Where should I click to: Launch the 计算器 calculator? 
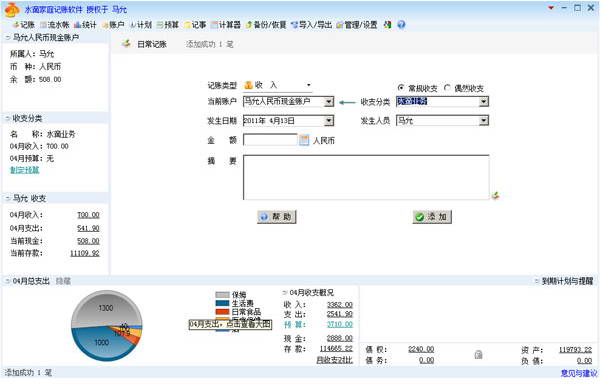click(226, 25)
